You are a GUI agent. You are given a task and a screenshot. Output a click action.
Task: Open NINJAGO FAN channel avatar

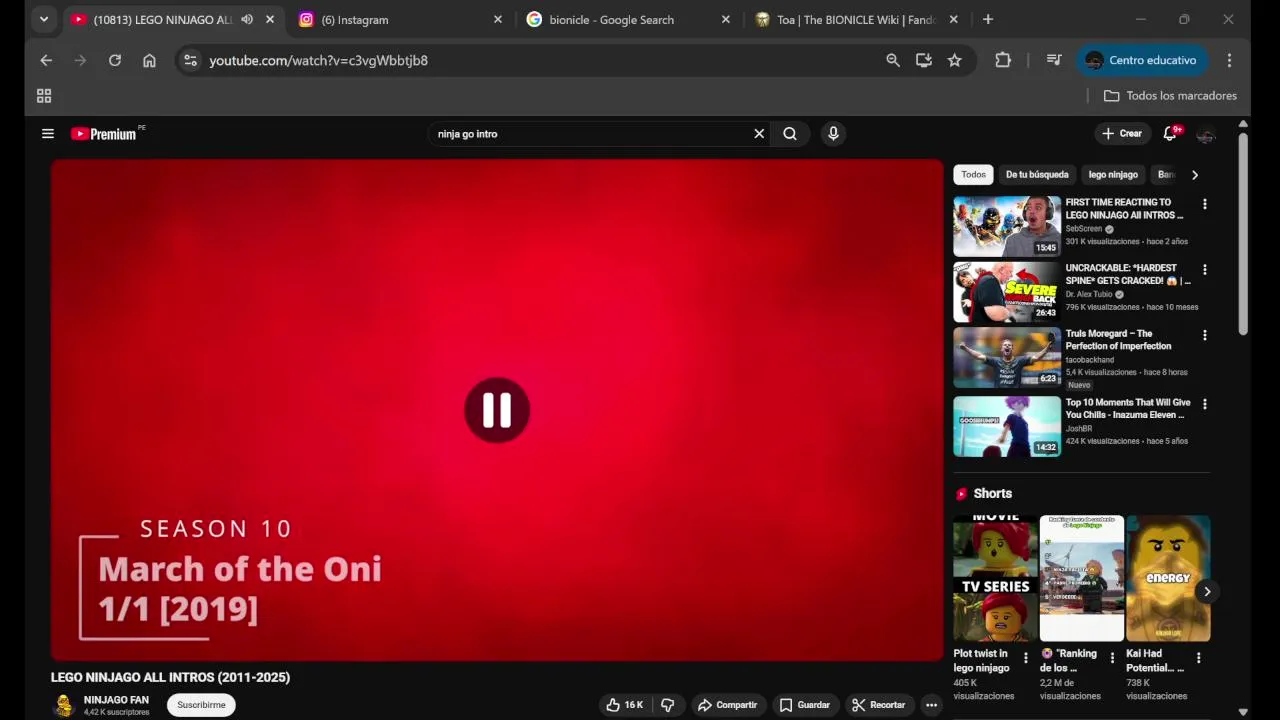(x=64, y=705)
